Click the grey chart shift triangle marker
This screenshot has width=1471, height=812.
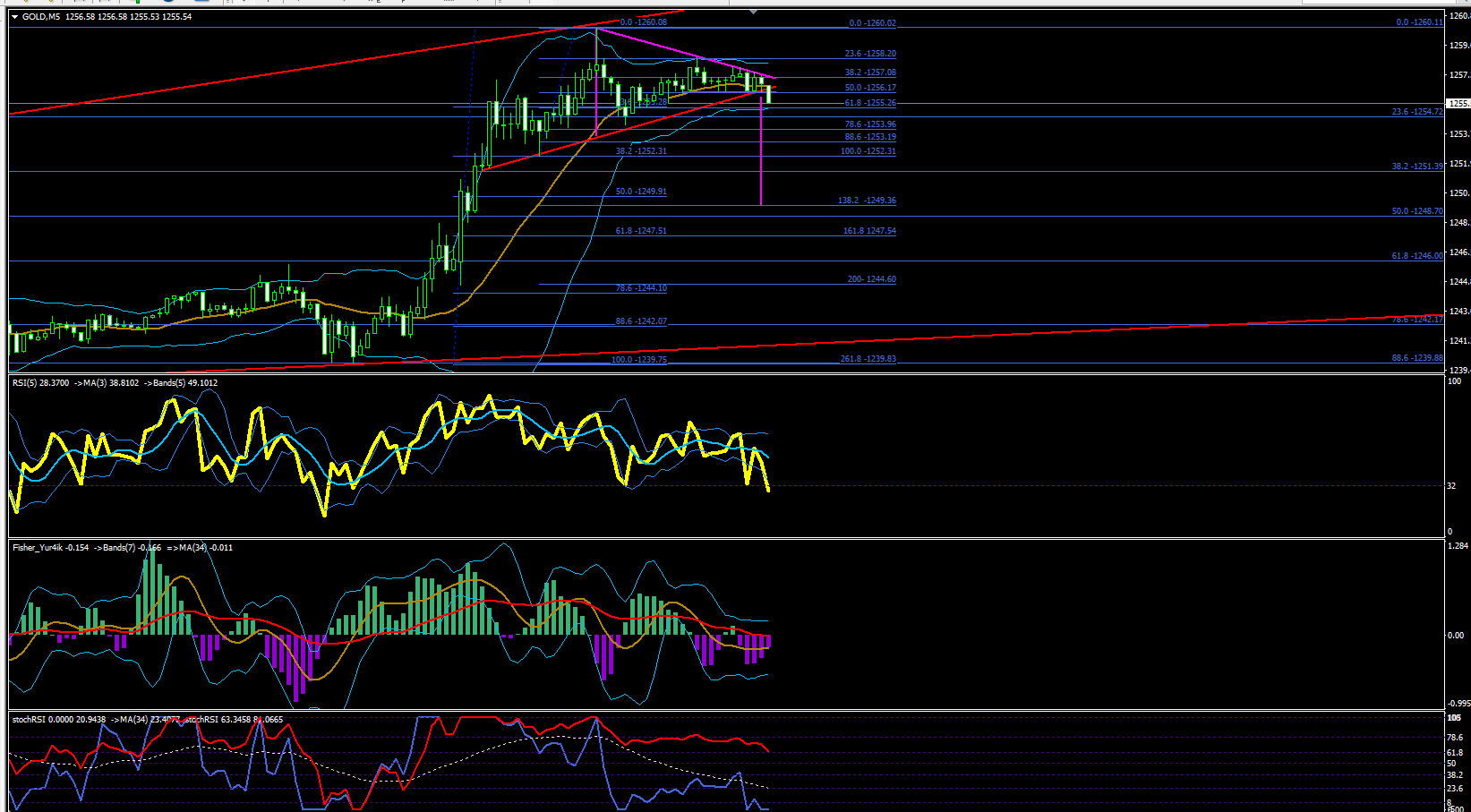tap(753, 13)
